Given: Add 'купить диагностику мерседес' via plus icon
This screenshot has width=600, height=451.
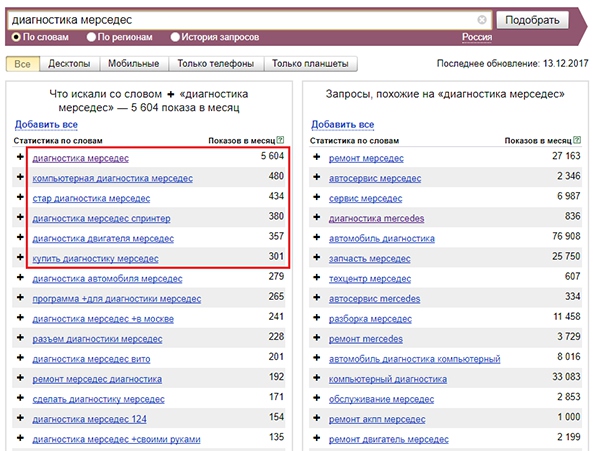Looking at the screenshot, I should pos(20,257).
